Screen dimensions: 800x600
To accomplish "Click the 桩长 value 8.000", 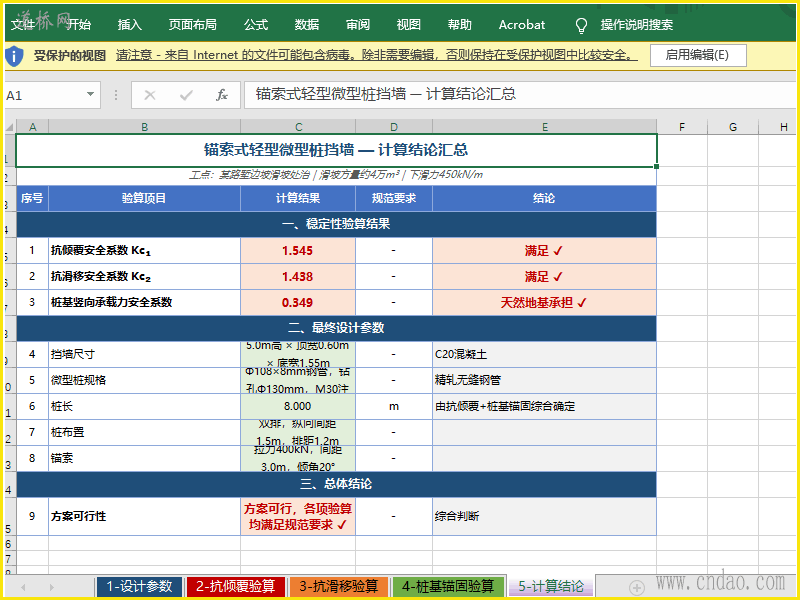I will point(298,406).
